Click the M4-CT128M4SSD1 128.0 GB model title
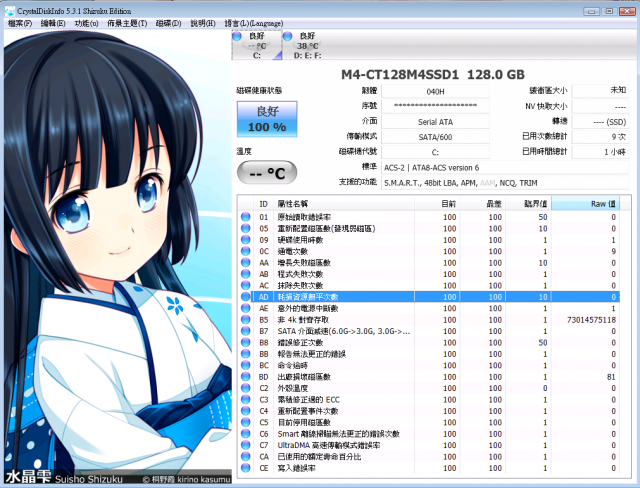Screen dimensions: 640x488 click(433, 75)
